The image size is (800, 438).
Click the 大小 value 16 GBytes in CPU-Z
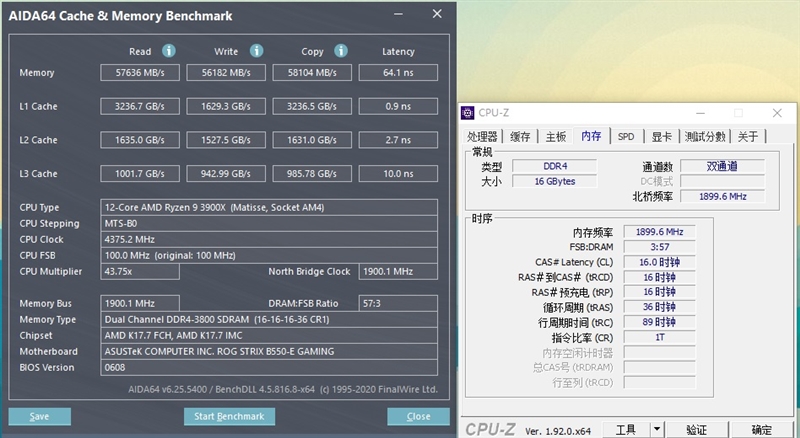pos(555,181)
